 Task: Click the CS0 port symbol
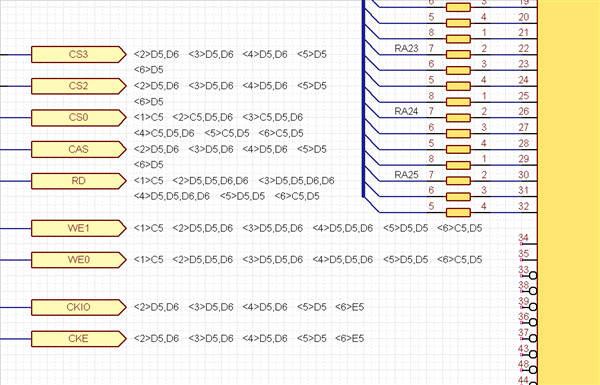click(78, 117)
